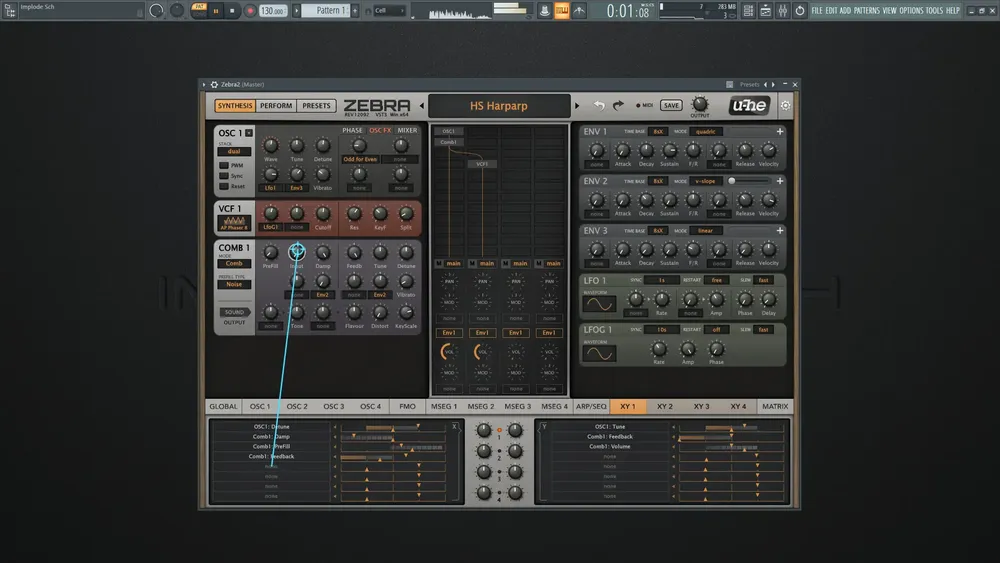Click the undo arrow in Zebra header
1000x563 pixels.
pos(599,105)
